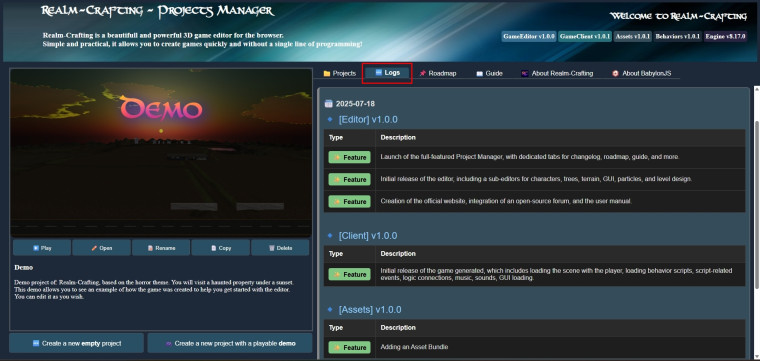Rename the Demo project
760x361 pixels.
[x=161, y=248]
